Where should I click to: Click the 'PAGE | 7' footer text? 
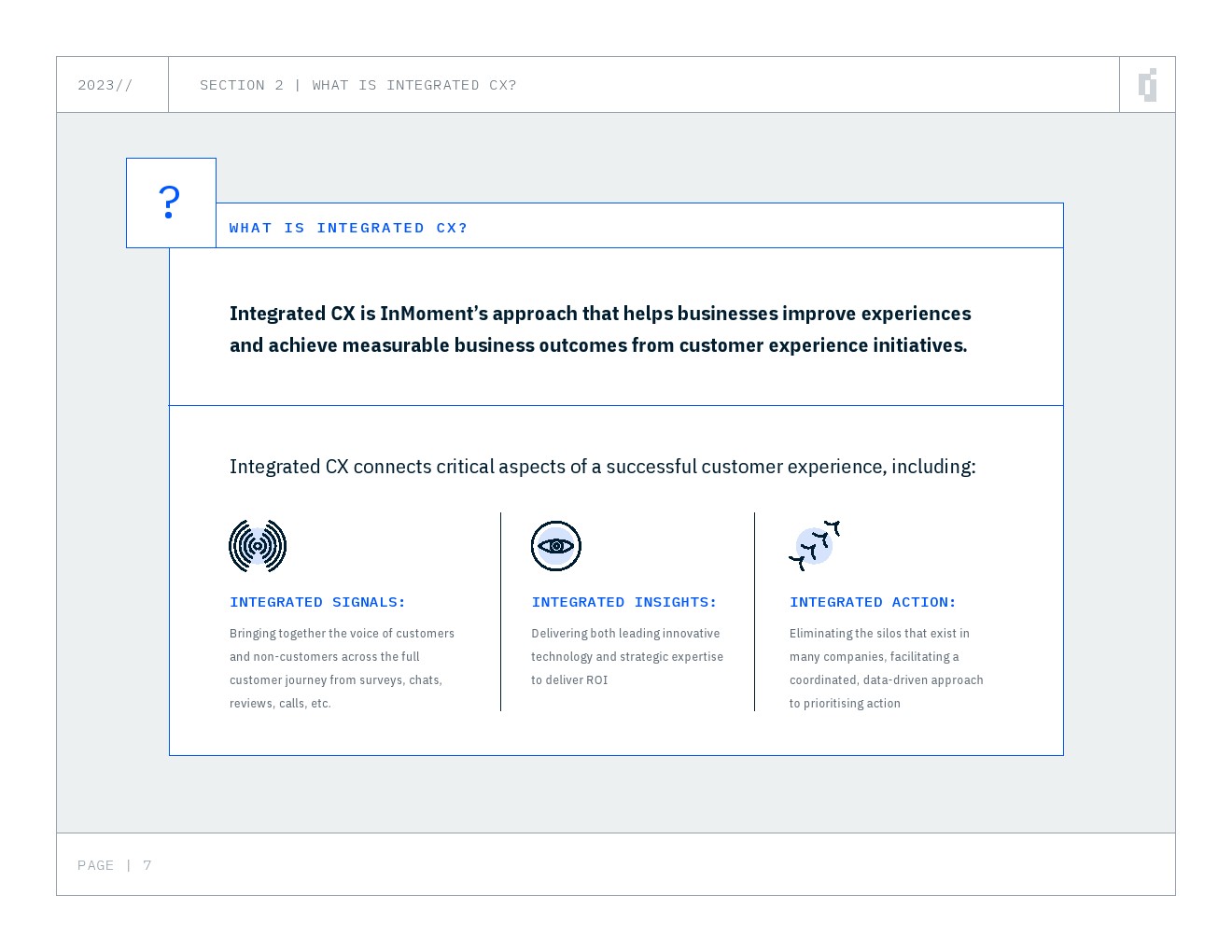tap(115, 865)
